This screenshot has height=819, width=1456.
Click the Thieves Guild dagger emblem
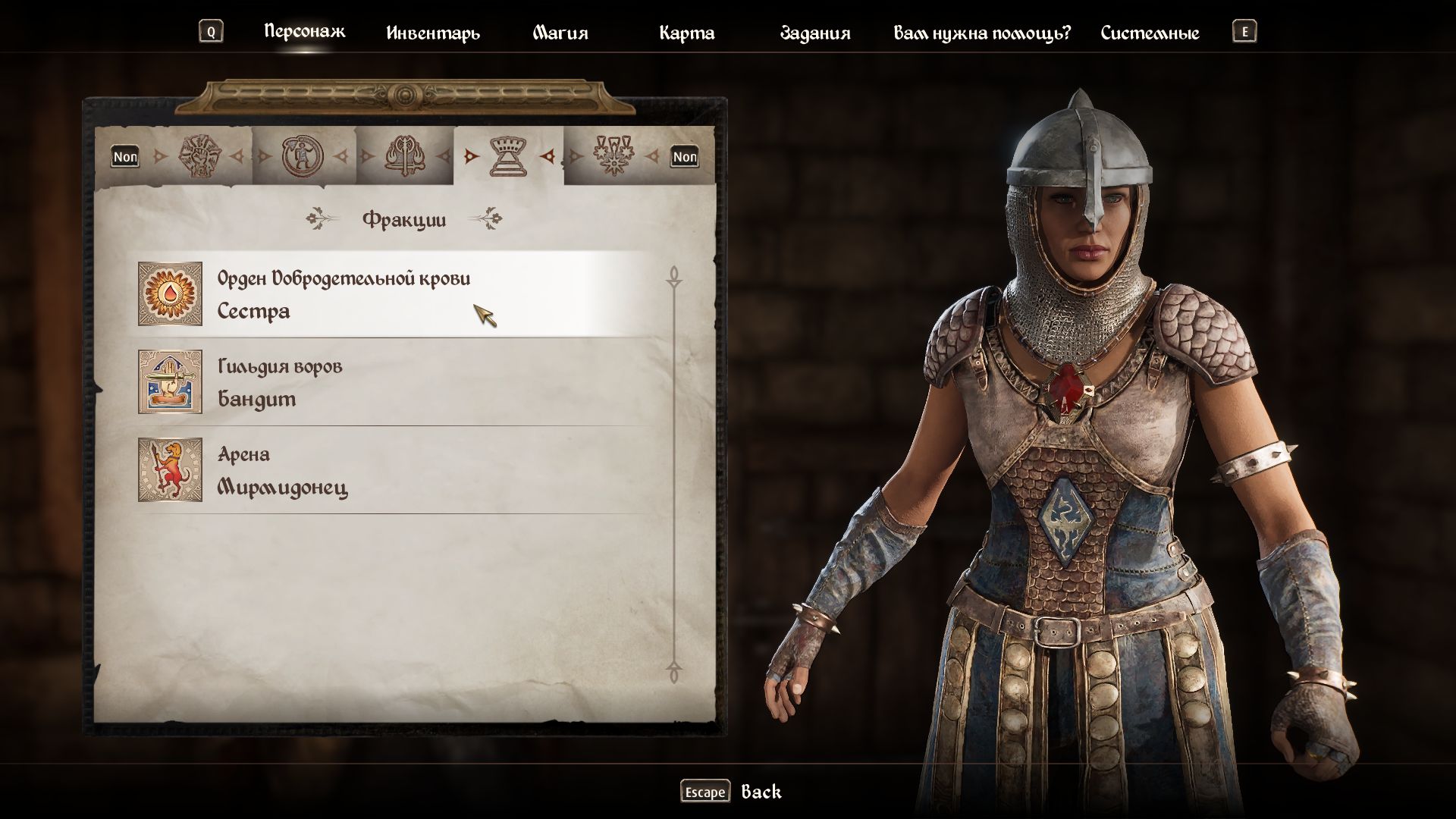tap(170, 381)
